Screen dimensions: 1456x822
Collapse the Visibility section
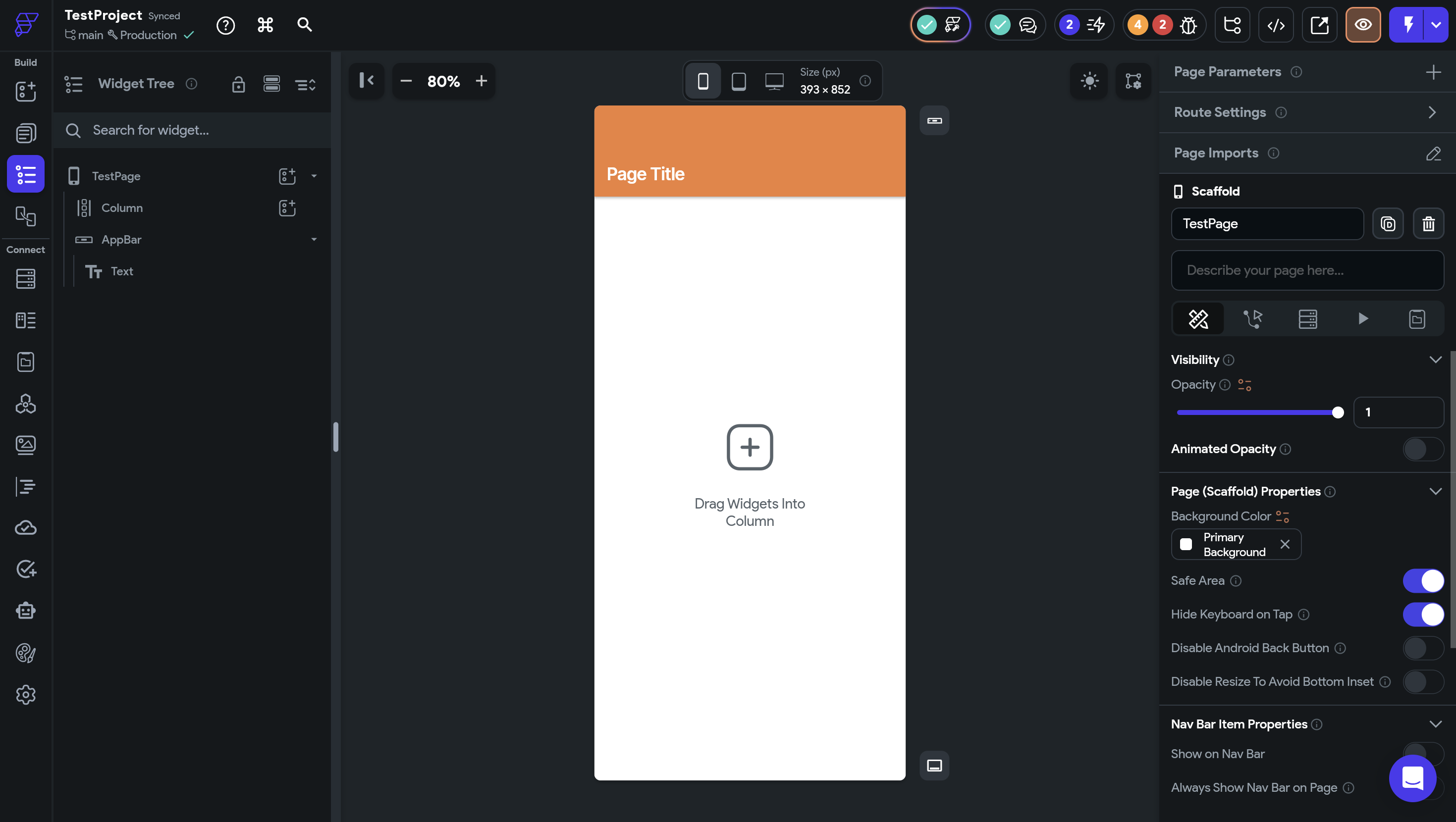click(1435, 360)
